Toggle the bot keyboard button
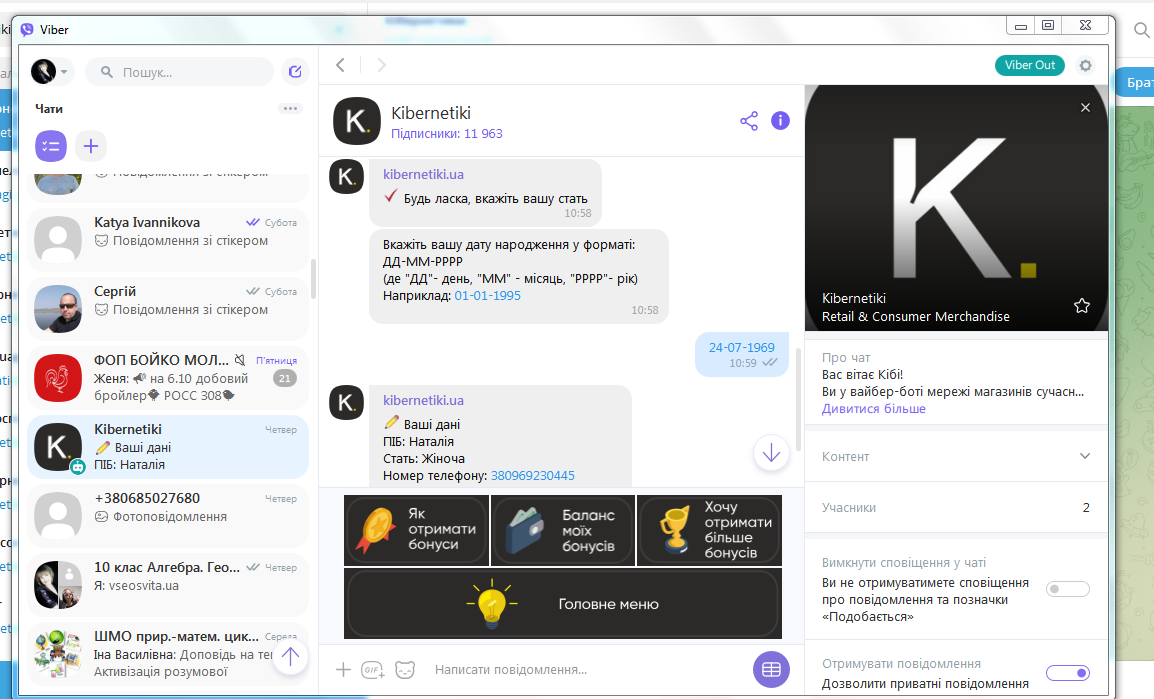1154x699 pixels. (x=771, y=670)
